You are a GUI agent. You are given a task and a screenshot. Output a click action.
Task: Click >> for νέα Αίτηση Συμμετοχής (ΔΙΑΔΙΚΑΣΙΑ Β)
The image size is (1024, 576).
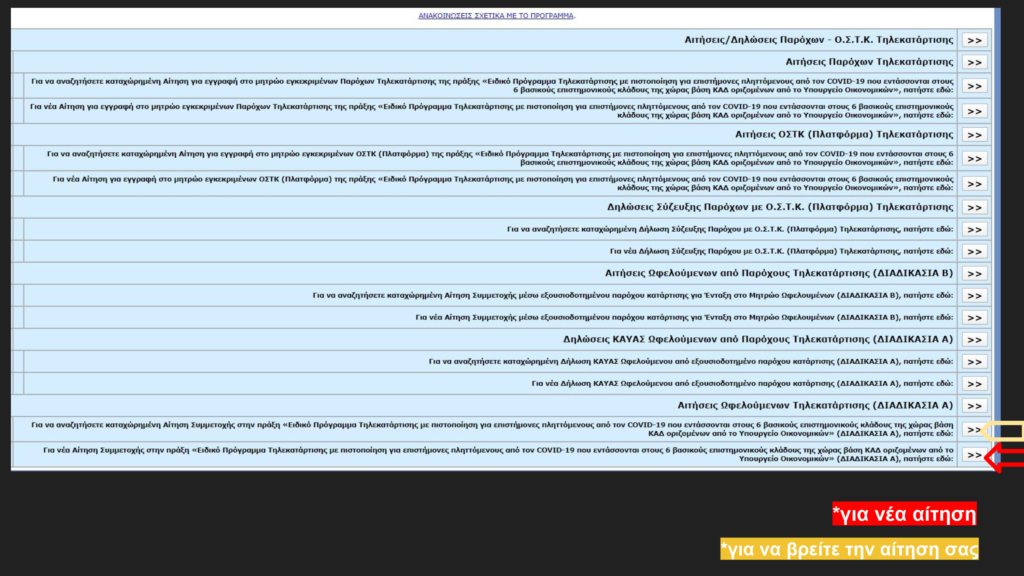[x=974, y=318]
